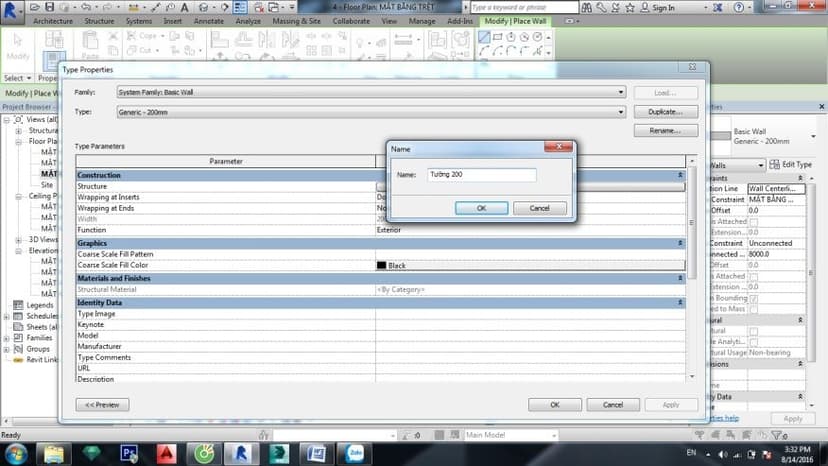Click OK in the Name dialog
Screen dimensions: 828x466
click(x=481, y=208)
